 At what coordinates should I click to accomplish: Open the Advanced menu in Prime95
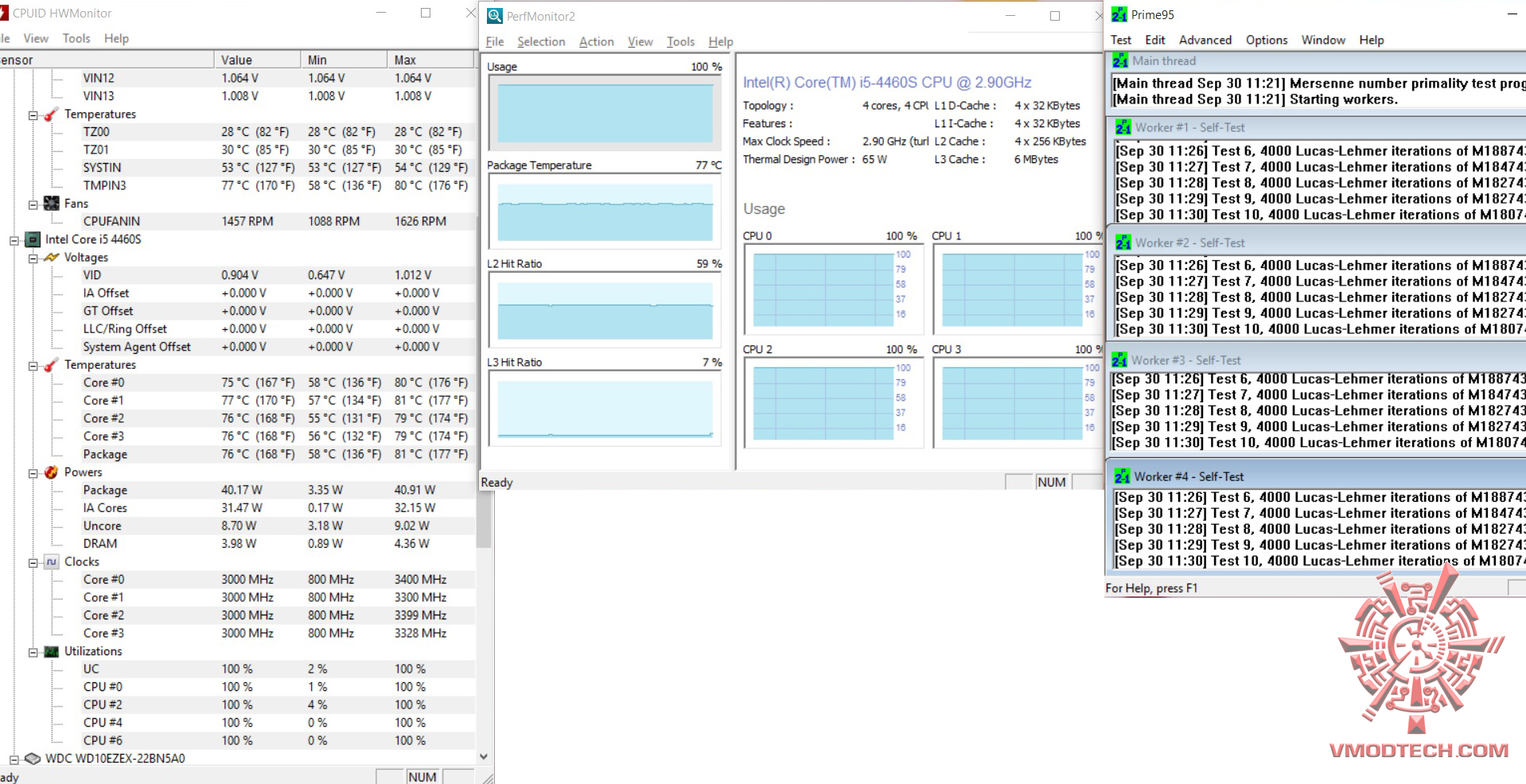point(1205,40)
